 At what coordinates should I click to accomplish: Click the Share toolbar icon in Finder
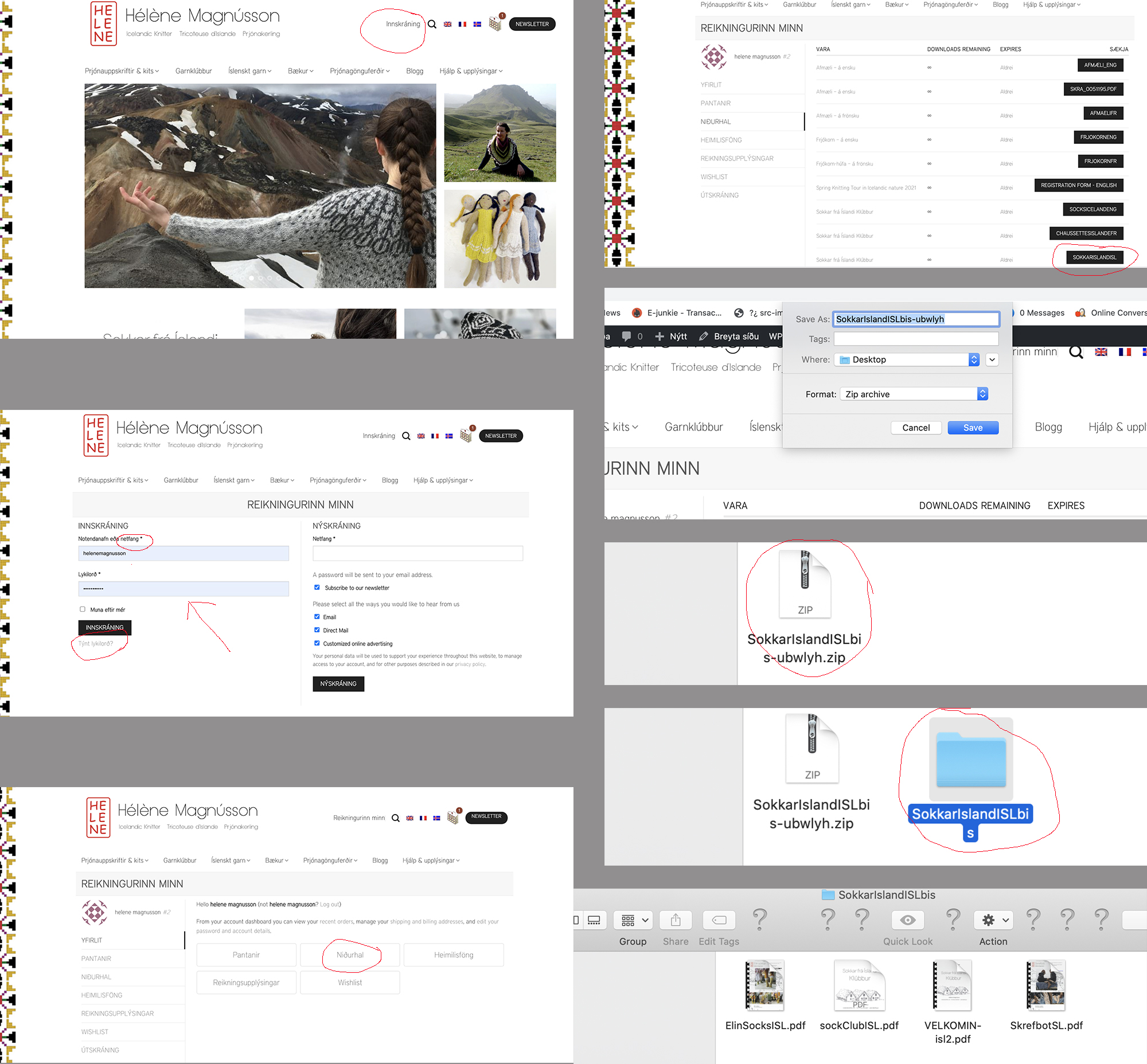[675, 920]
